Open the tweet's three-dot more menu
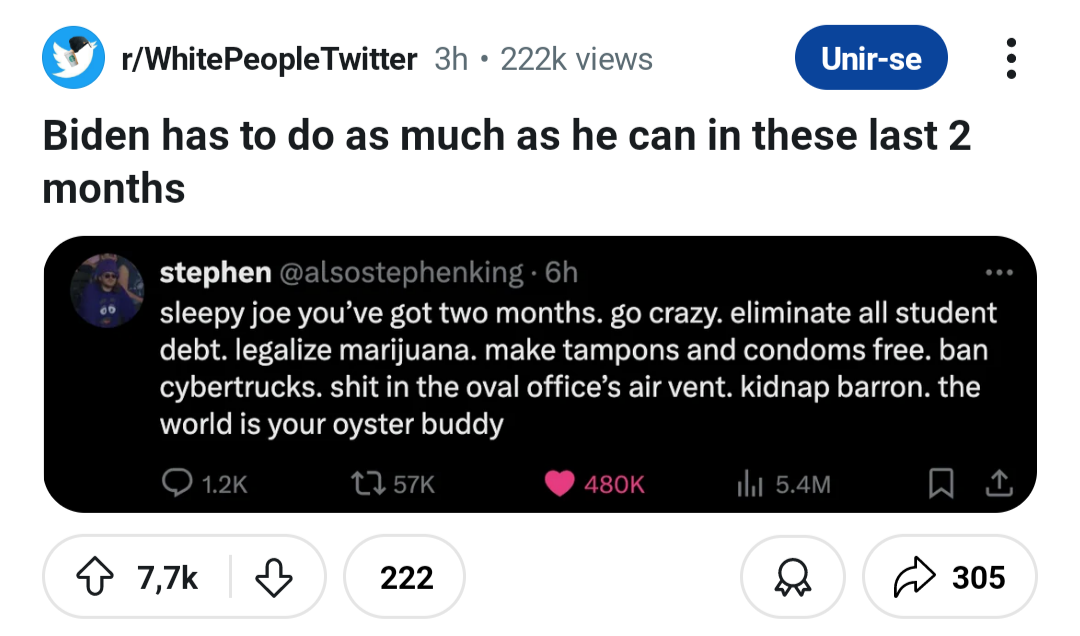 pyautogui.click(x=998, y=273)
